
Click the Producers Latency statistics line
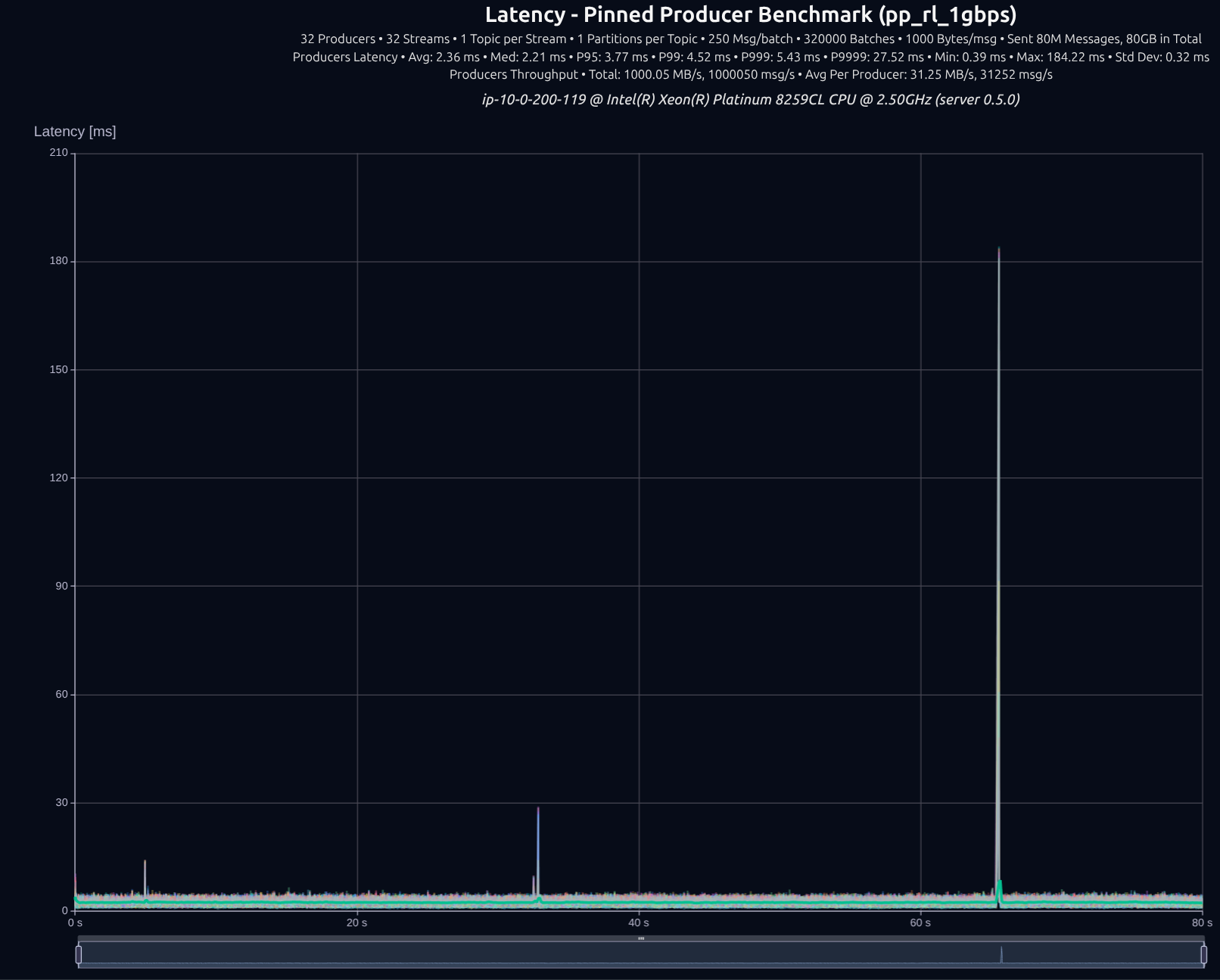coord(750,57)
